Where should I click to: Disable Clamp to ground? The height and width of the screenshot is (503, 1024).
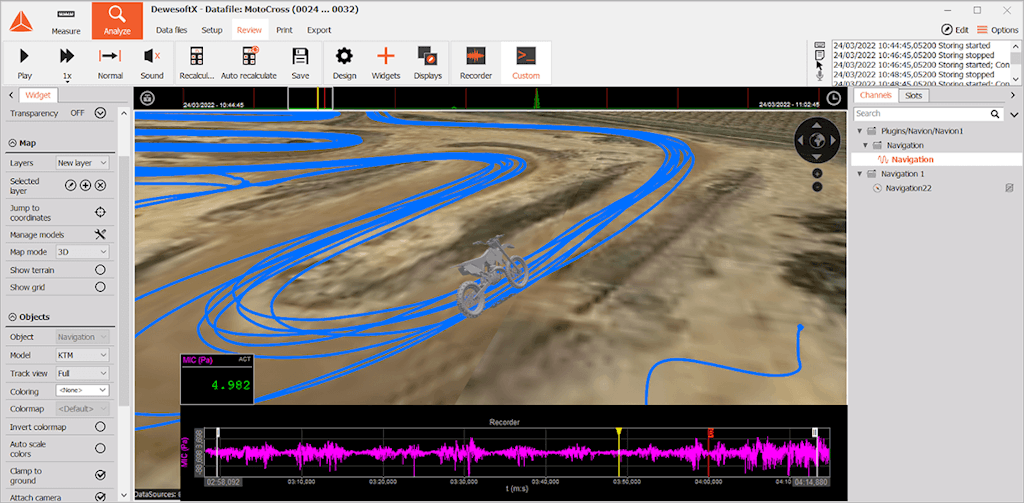click(101, 475)
